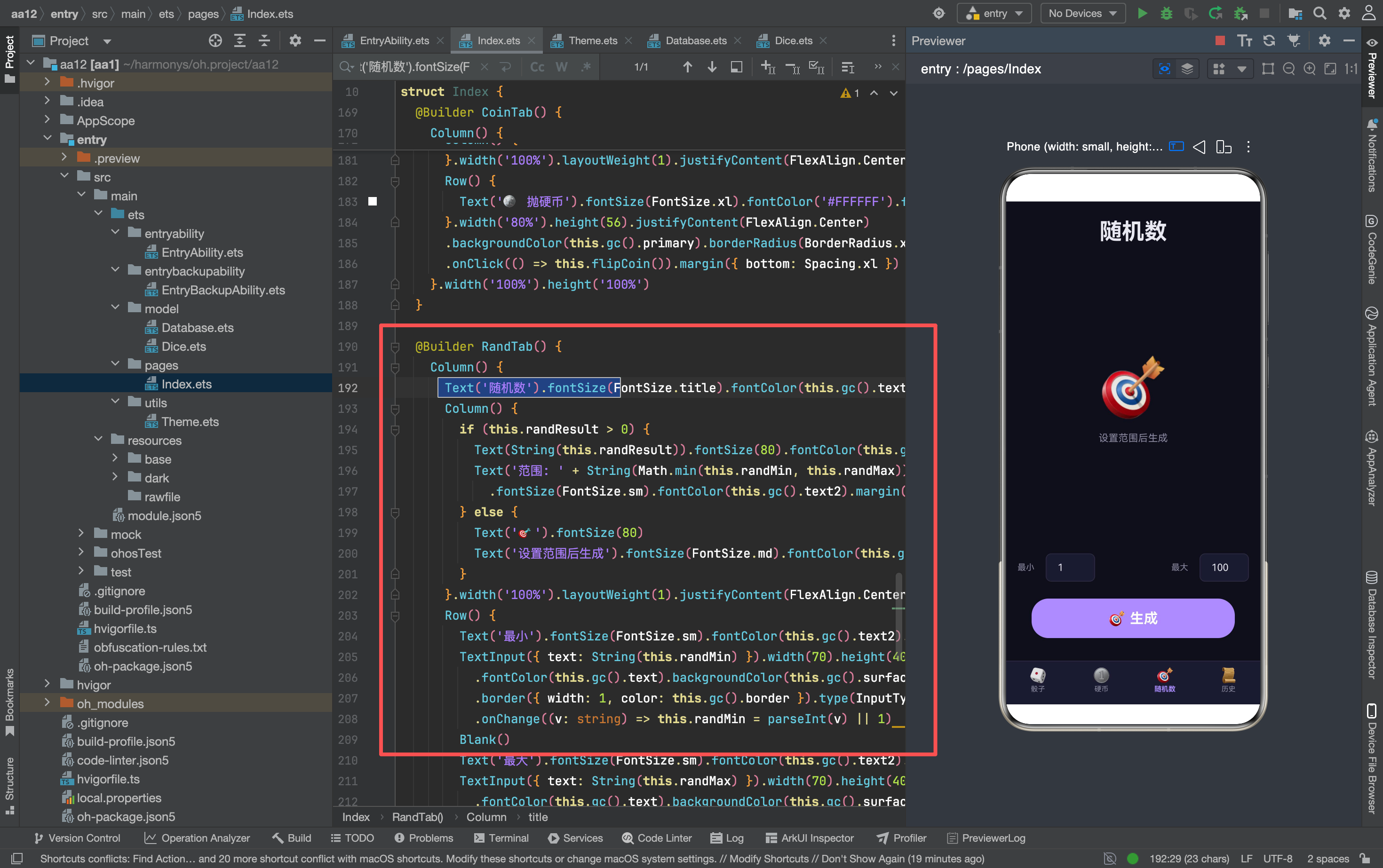
Task: Open Project panel options gear
Action: 295,41
